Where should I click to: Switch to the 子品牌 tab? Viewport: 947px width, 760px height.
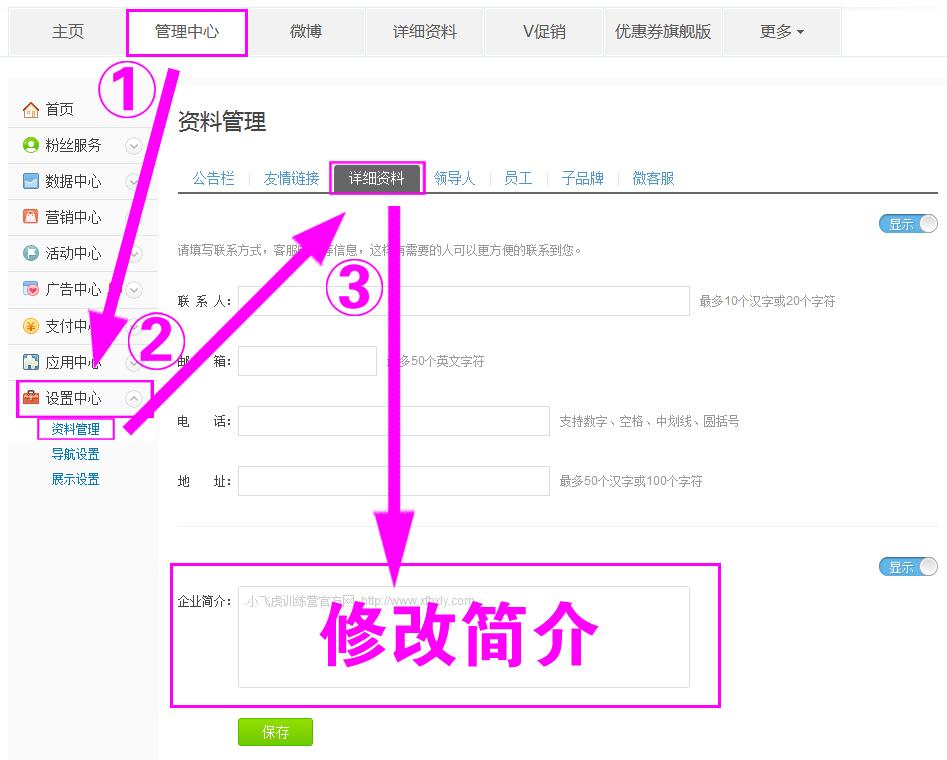(583, 178)
